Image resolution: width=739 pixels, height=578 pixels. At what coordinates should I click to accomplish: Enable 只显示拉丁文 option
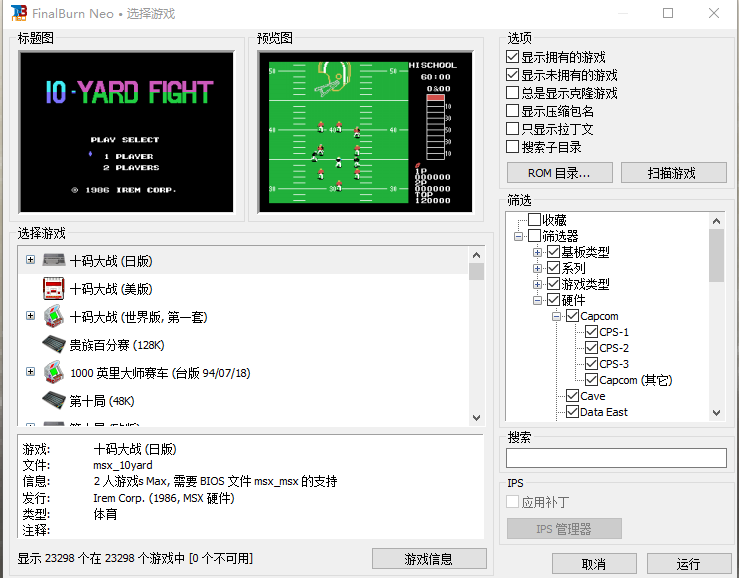click(x=512, y=129)
